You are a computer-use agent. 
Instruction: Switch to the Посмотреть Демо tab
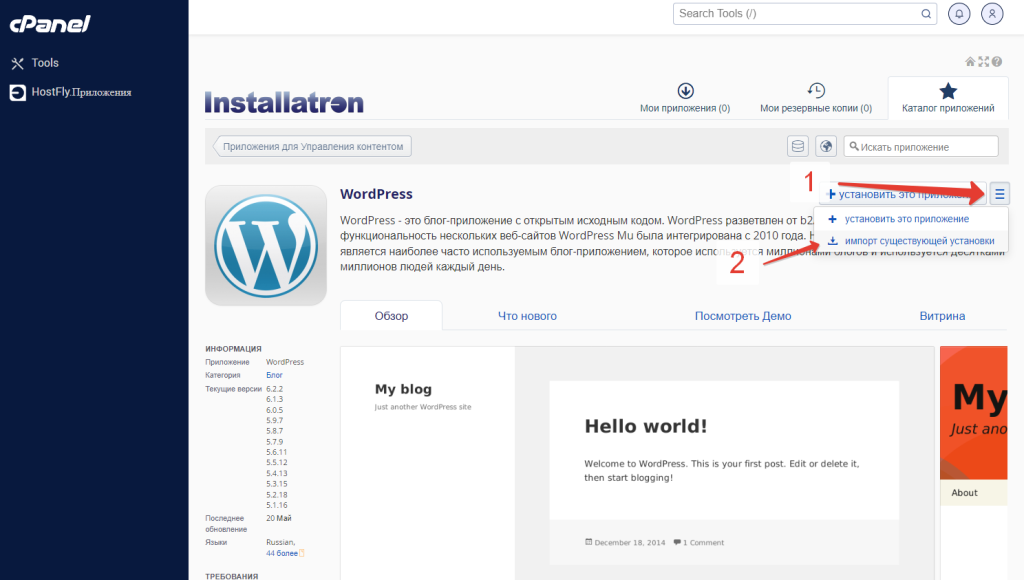click(x=743, y=315)
